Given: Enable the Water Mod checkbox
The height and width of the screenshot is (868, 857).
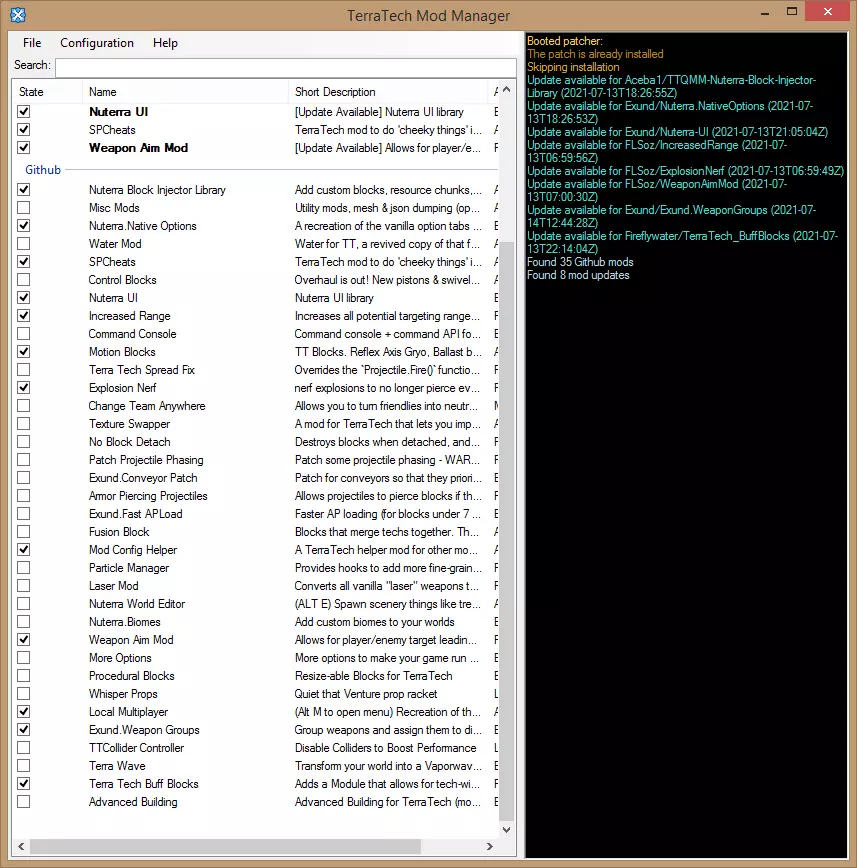Looking at the screenshot, I should 24,244.
